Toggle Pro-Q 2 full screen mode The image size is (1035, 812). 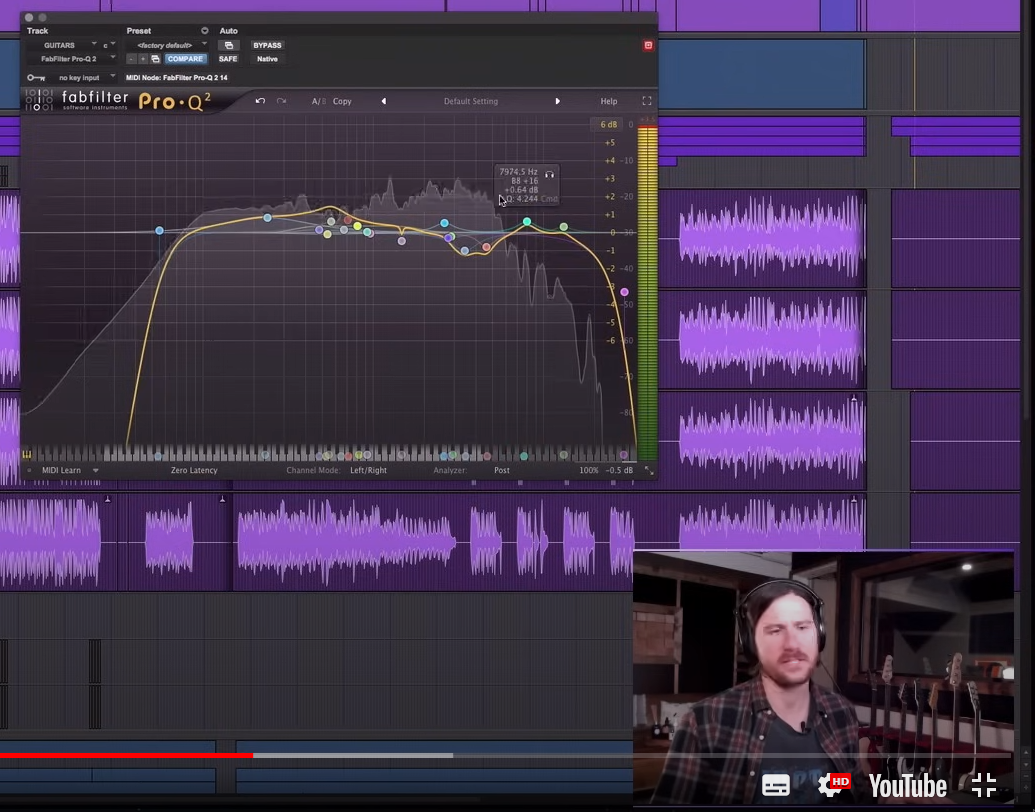(x=647, y=101)
